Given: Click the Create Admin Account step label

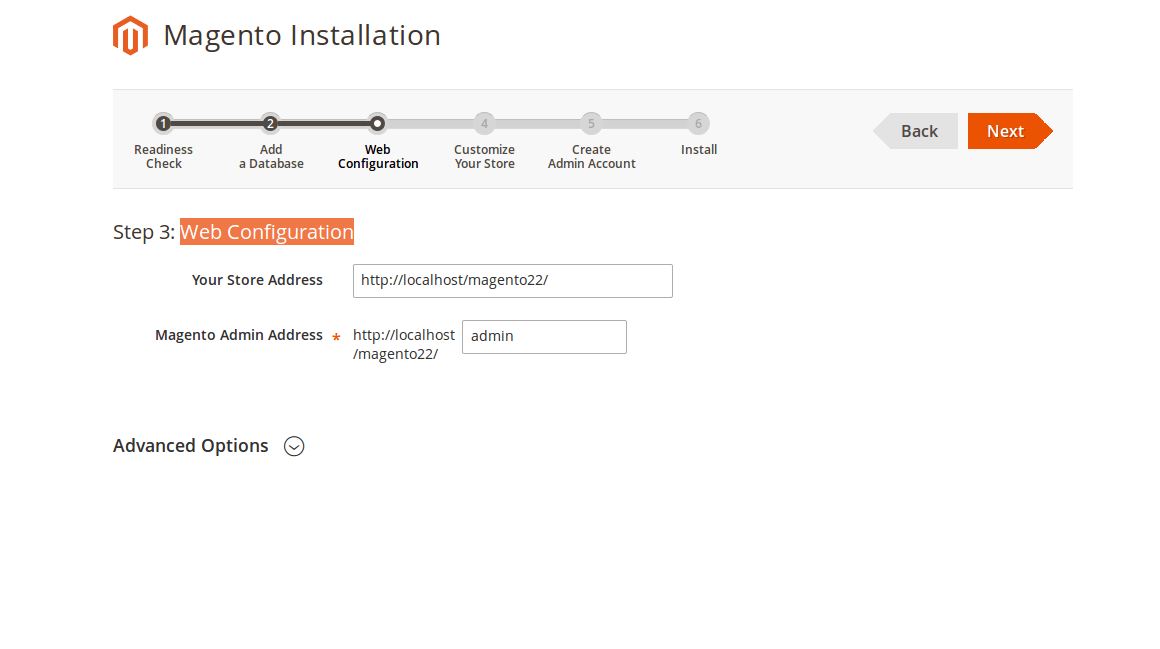Looking at the screenshot, I should click(x=591, y=156).
